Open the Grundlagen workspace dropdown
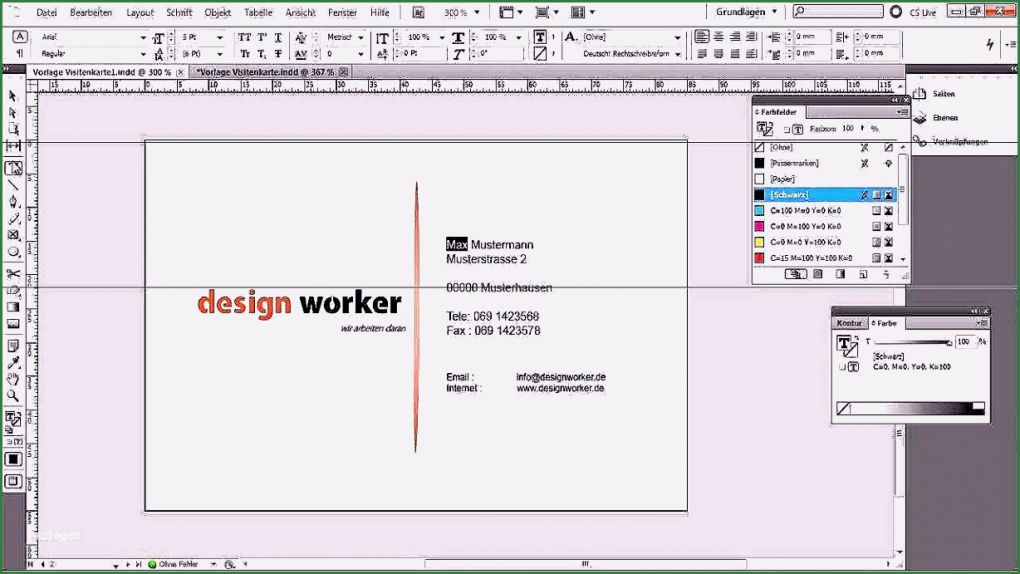 (746, 12)
